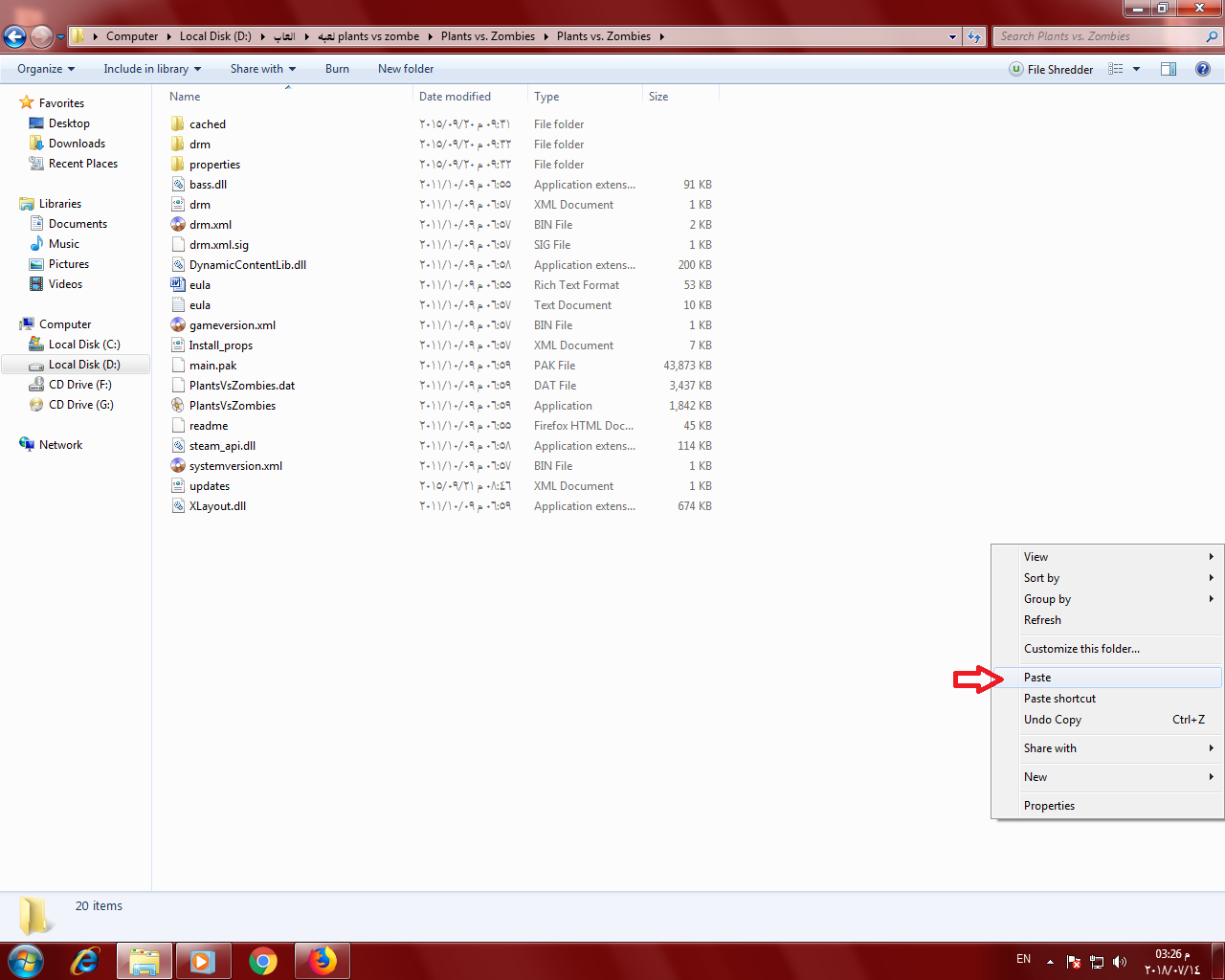Open Include in library dropdown
Image resolution: width=1225 pixels, height=980 pixels.
(152, 69)
